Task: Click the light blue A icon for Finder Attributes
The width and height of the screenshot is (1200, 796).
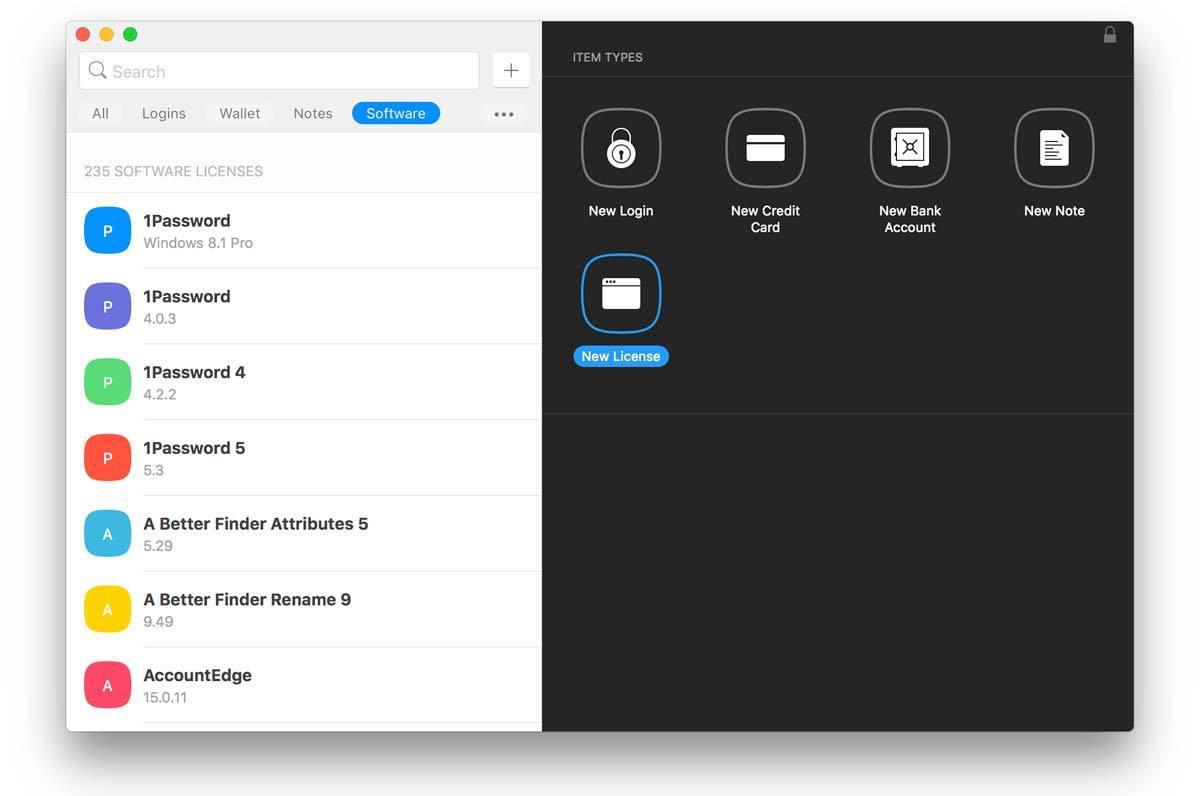Action: [108, 534]
